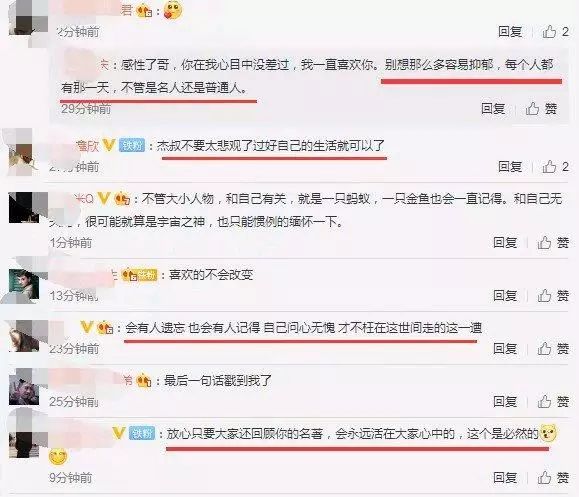Image resolution: width=579 pixels, height=497 pixels.
Task: Like the comment posted 9分钟前
Action: point(553,478)
